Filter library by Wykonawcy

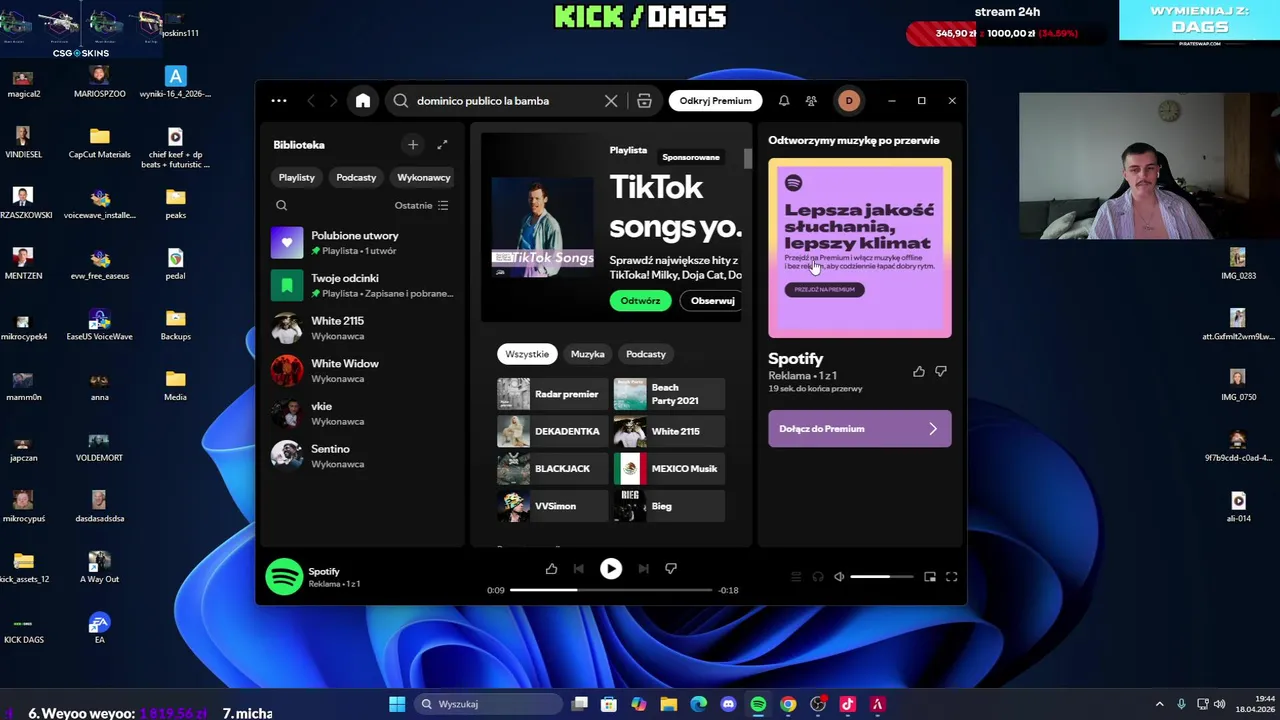[424, 178]
